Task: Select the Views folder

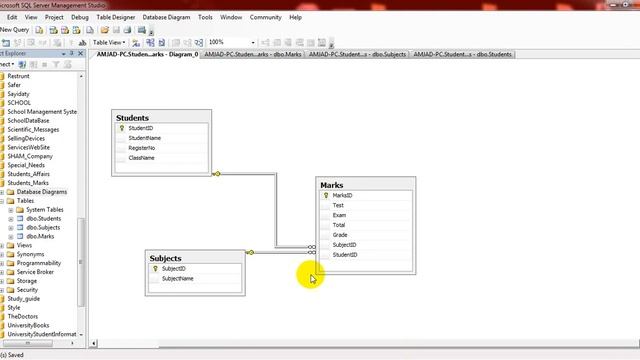Action: tap(24, 245)
